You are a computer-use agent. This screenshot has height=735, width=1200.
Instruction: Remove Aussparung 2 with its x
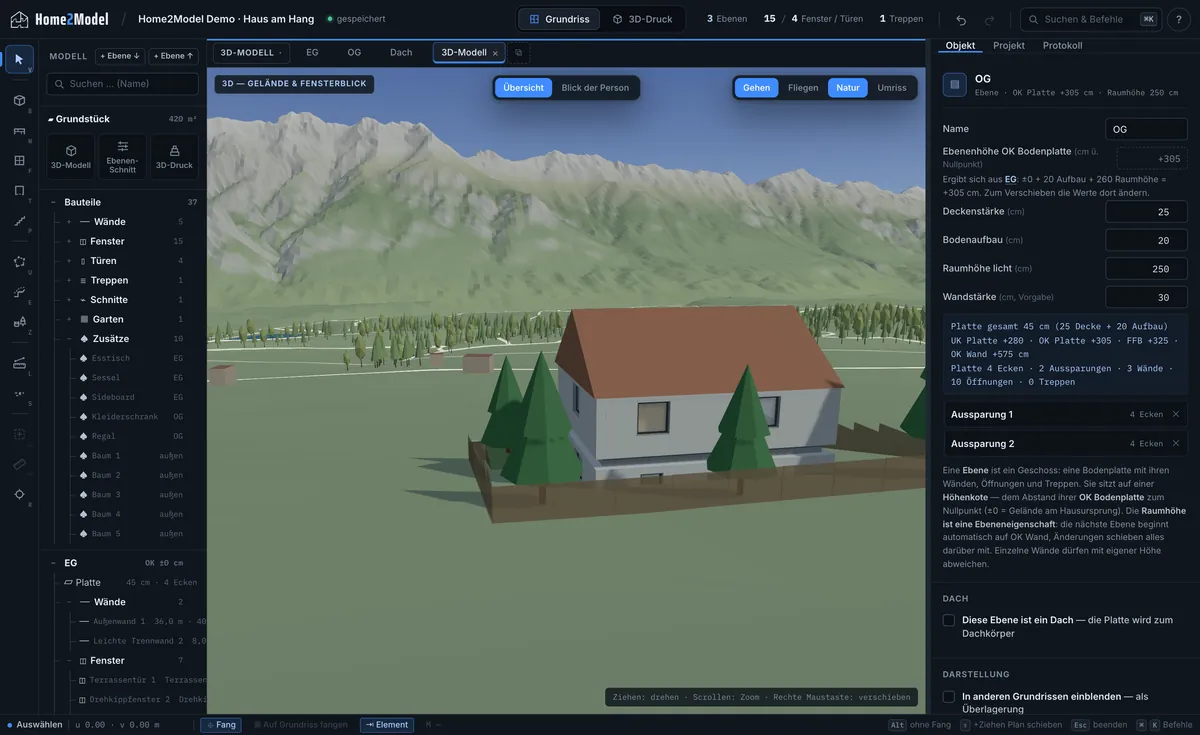pos(1176,443)
